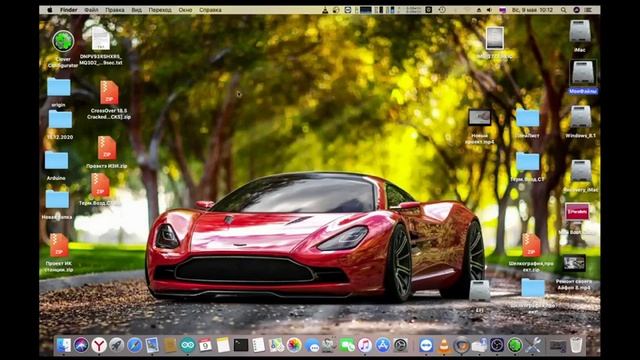
Task: Open wrench and screwdriver utility in Dock
Action: point(533,346)
